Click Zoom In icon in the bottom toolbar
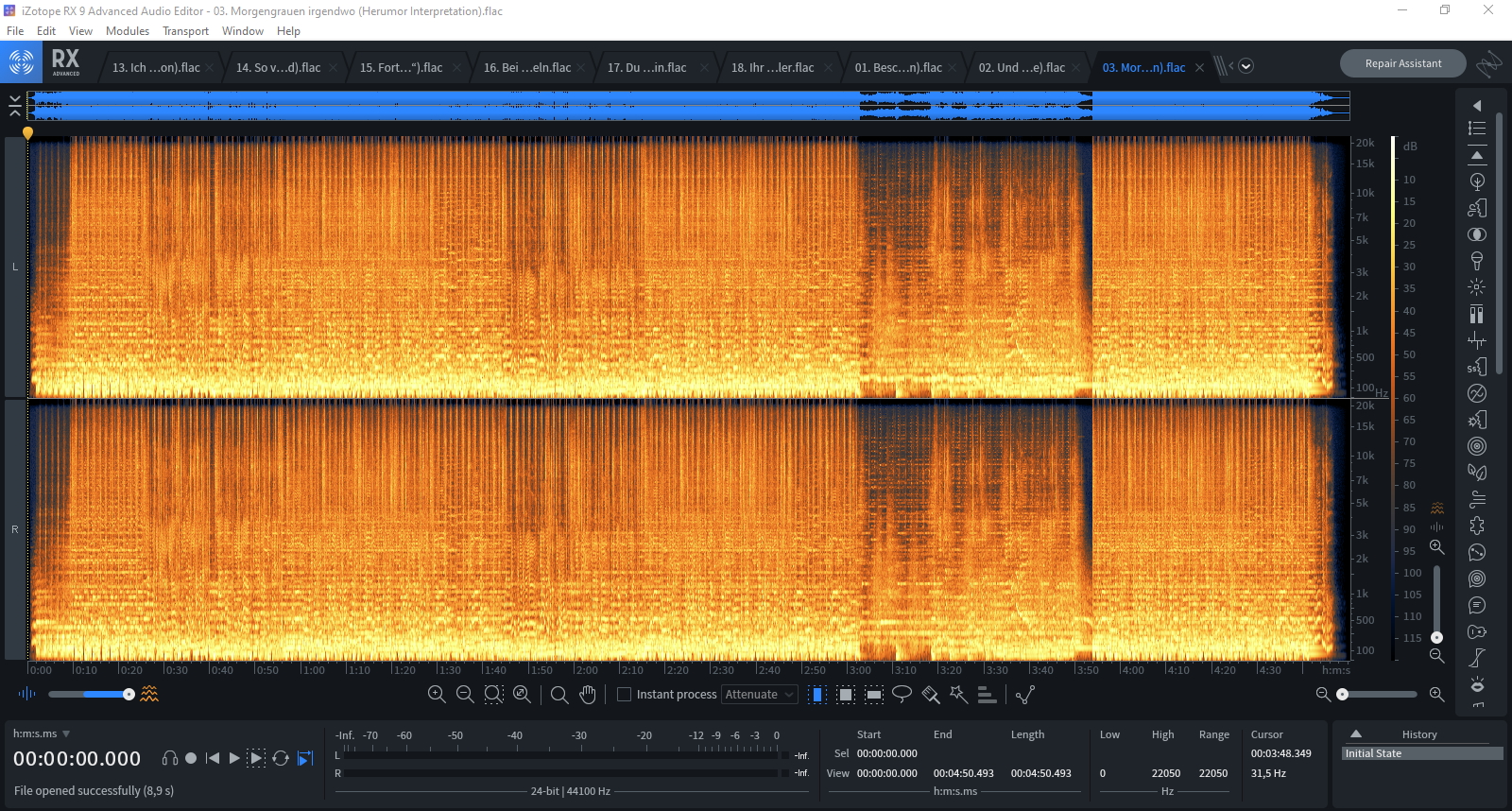1512x811 pixels. point(437,695)
